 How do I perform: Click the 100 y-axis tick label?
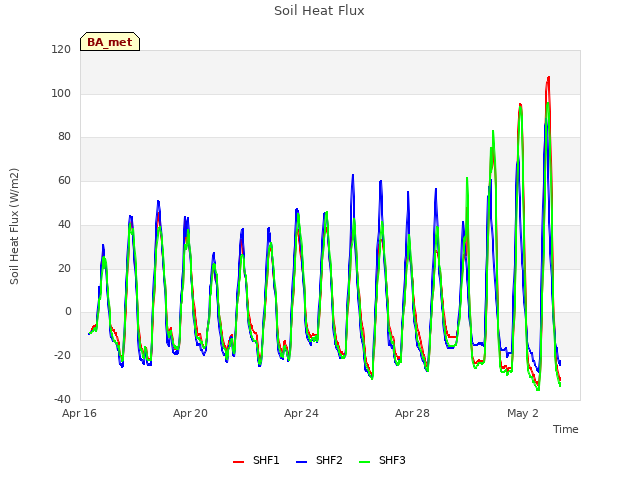61,93
